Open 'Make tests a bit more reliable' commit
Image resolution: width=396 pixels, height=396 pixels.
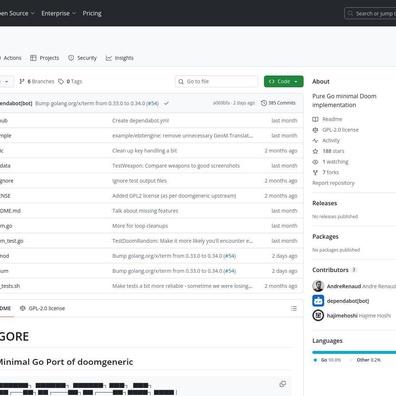point(182,286)
